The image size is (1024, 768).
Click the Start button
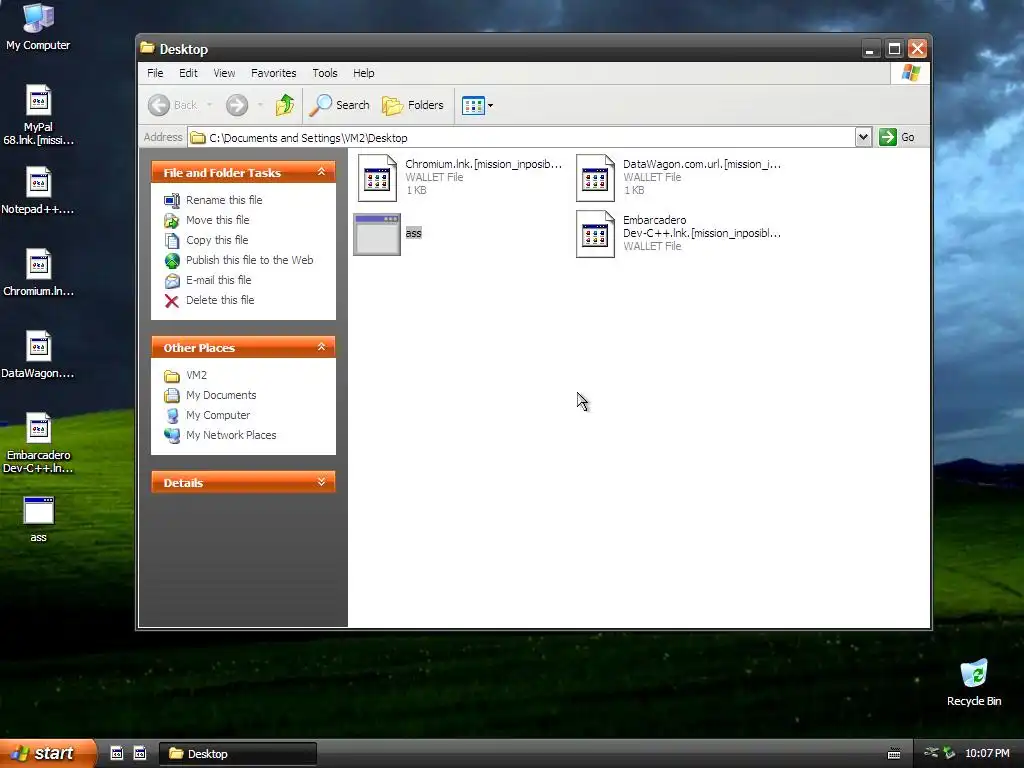point(48,753)
